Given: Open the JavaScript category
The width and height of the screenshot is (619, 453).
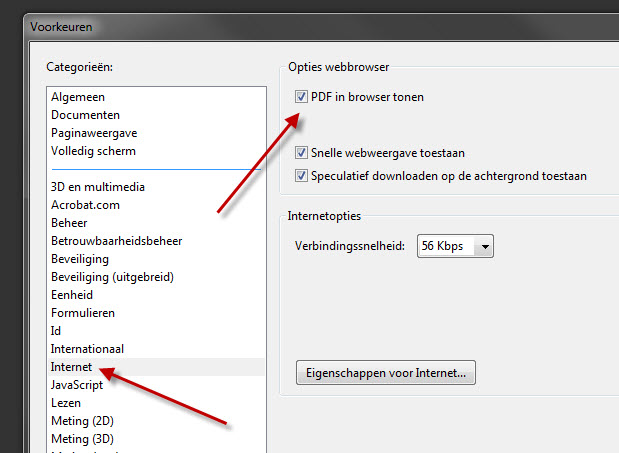Looking at the screenshot, I should (x=80, y=385).
